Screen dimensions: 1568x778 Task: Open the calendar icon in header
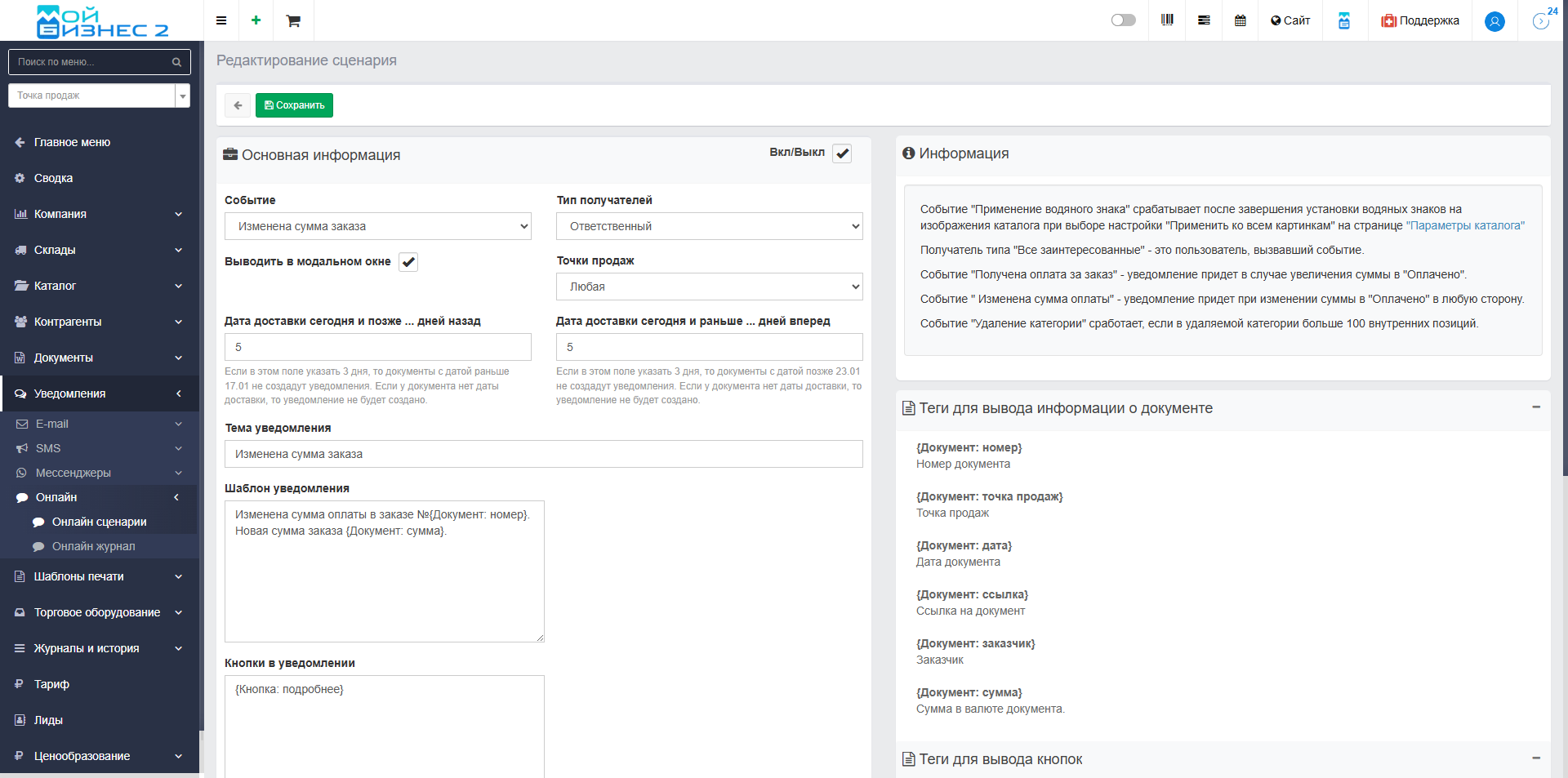[x=1240, y=20]
